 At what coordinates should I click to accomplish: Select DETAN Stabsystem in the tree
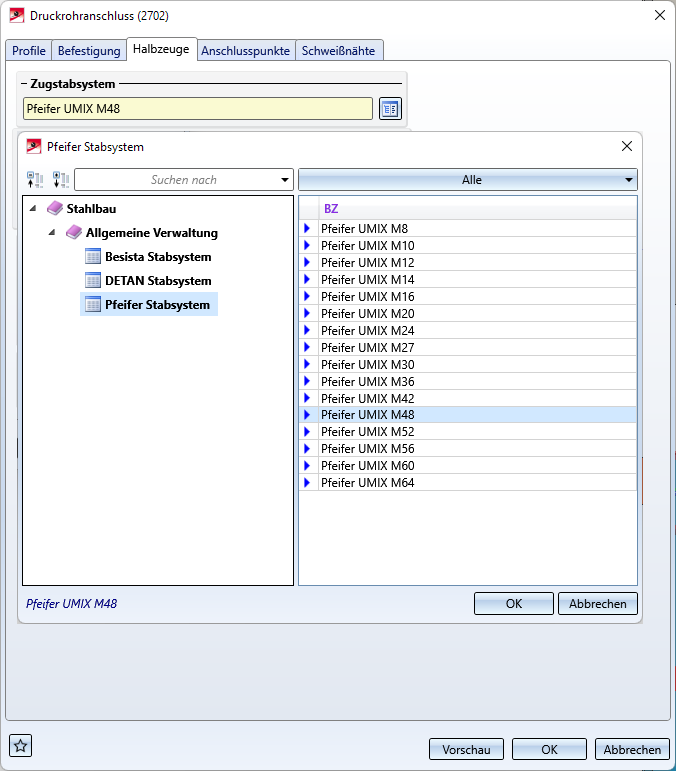(x=158, y=281)
